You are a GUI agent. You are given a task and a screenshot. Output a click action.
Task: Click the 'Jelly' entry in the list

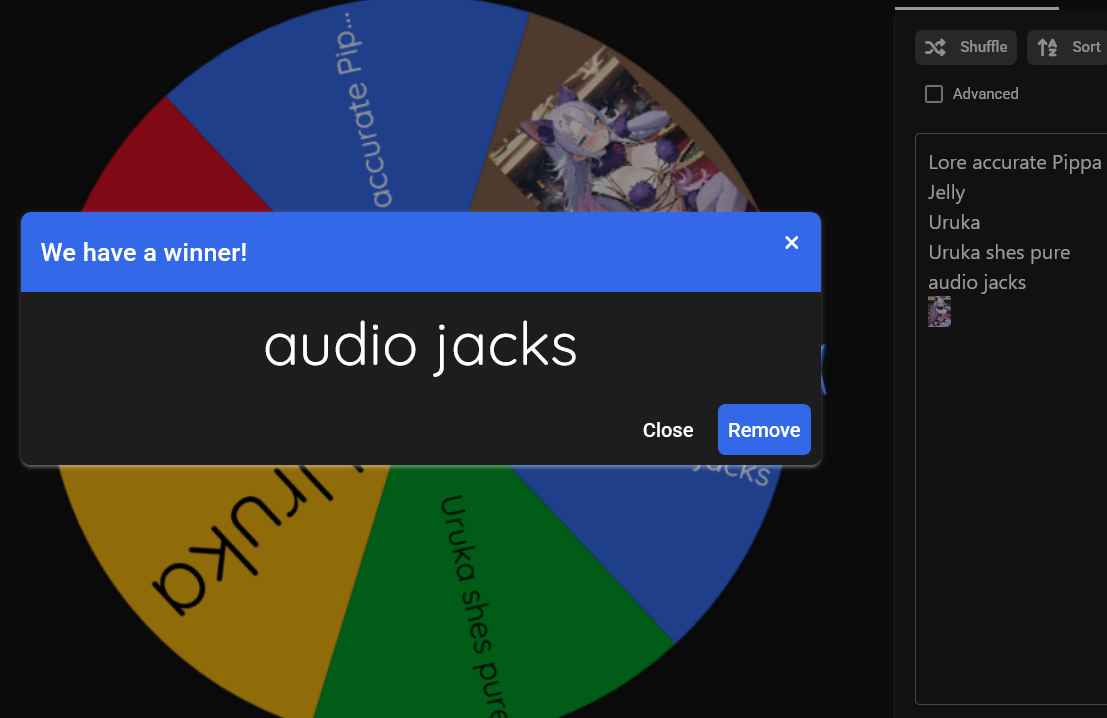[946, 193]
